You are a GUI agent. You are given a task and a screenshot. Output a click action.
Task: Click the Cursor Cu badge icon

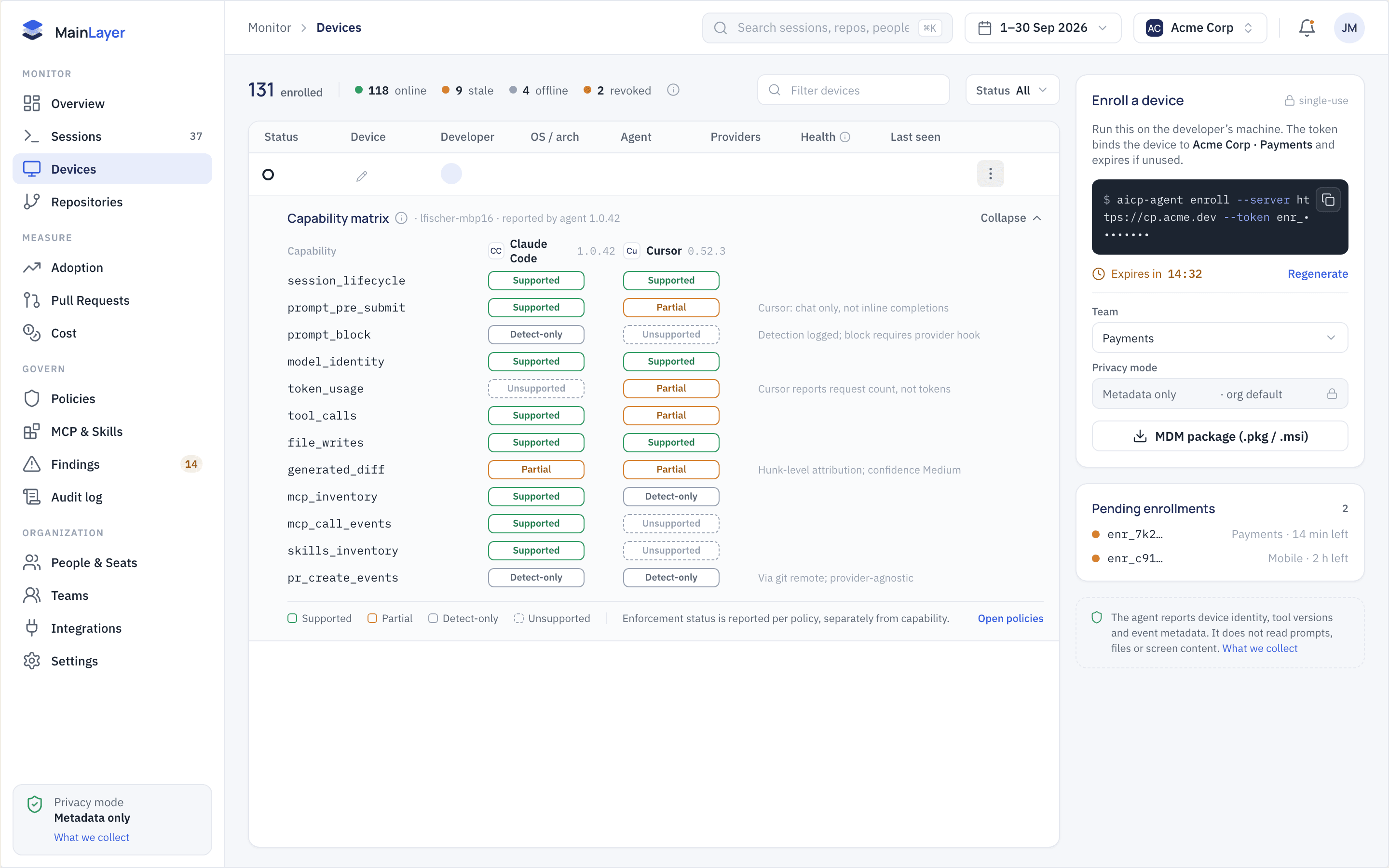click(631, 251)
